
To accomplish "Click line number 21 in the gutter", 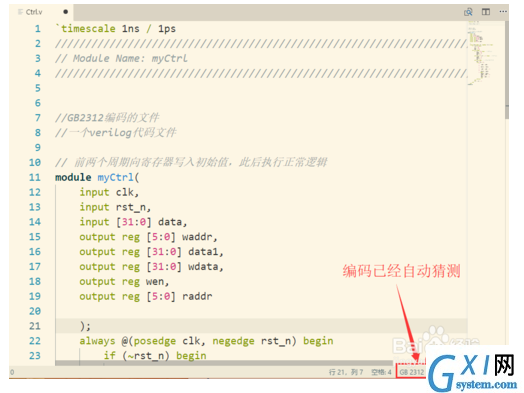I will [35, 326].
